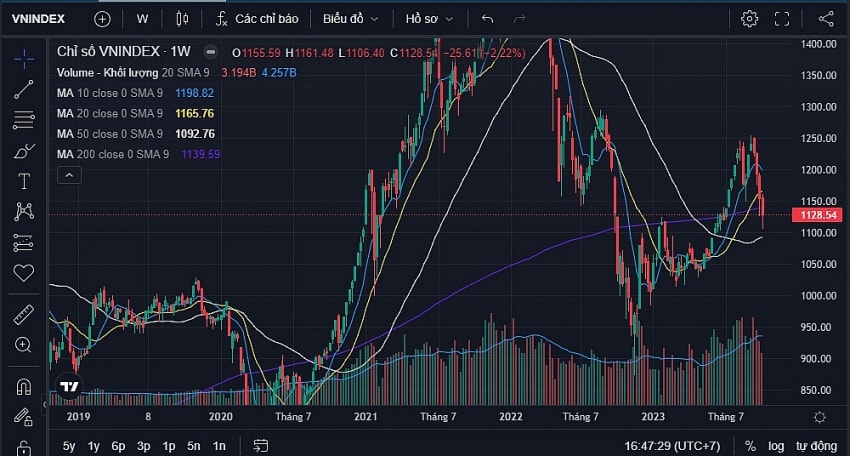This screenshot has width=850, height=456.
Task: Toggle log scale
Action: (x=776, y=446)
